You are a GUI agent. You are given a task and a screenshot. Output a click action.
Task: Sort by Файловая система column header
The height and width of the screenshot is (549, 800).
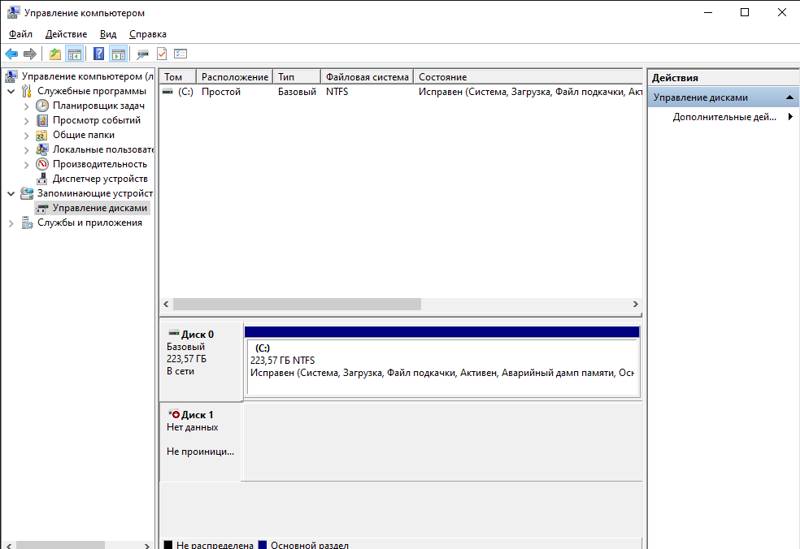click(x=367, y=77)
